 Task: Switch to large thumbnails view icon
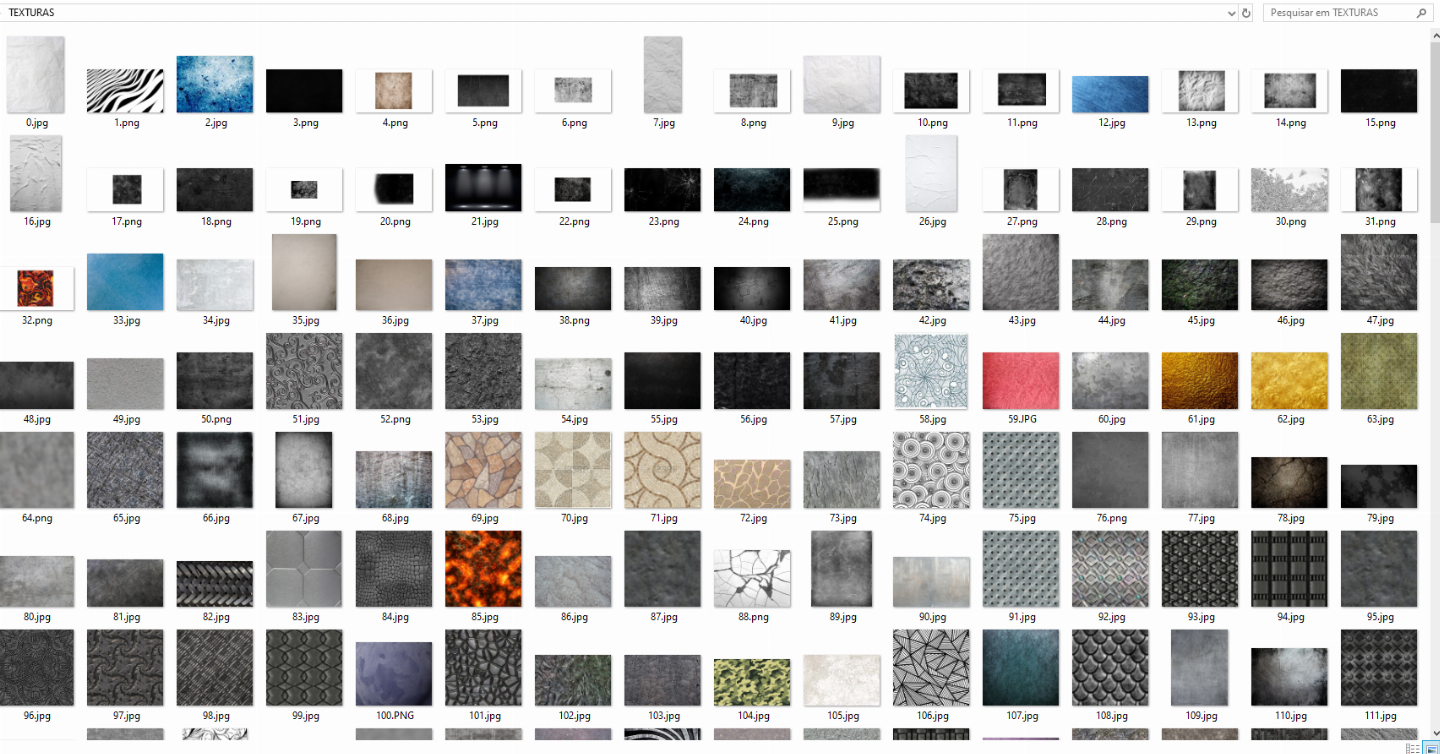(1431, 748)
